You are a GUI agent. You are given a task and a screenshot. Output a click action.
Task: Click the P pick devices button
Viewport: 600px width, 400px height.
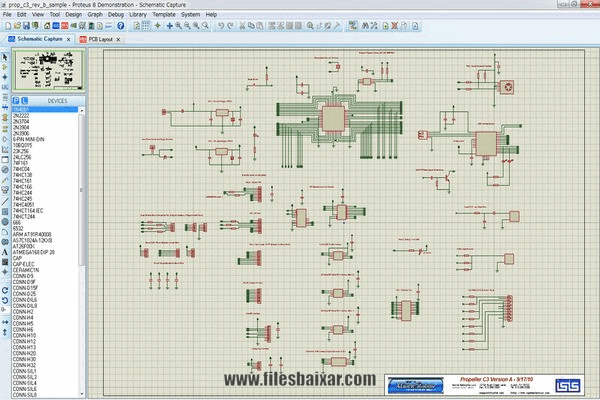(16, 101)
